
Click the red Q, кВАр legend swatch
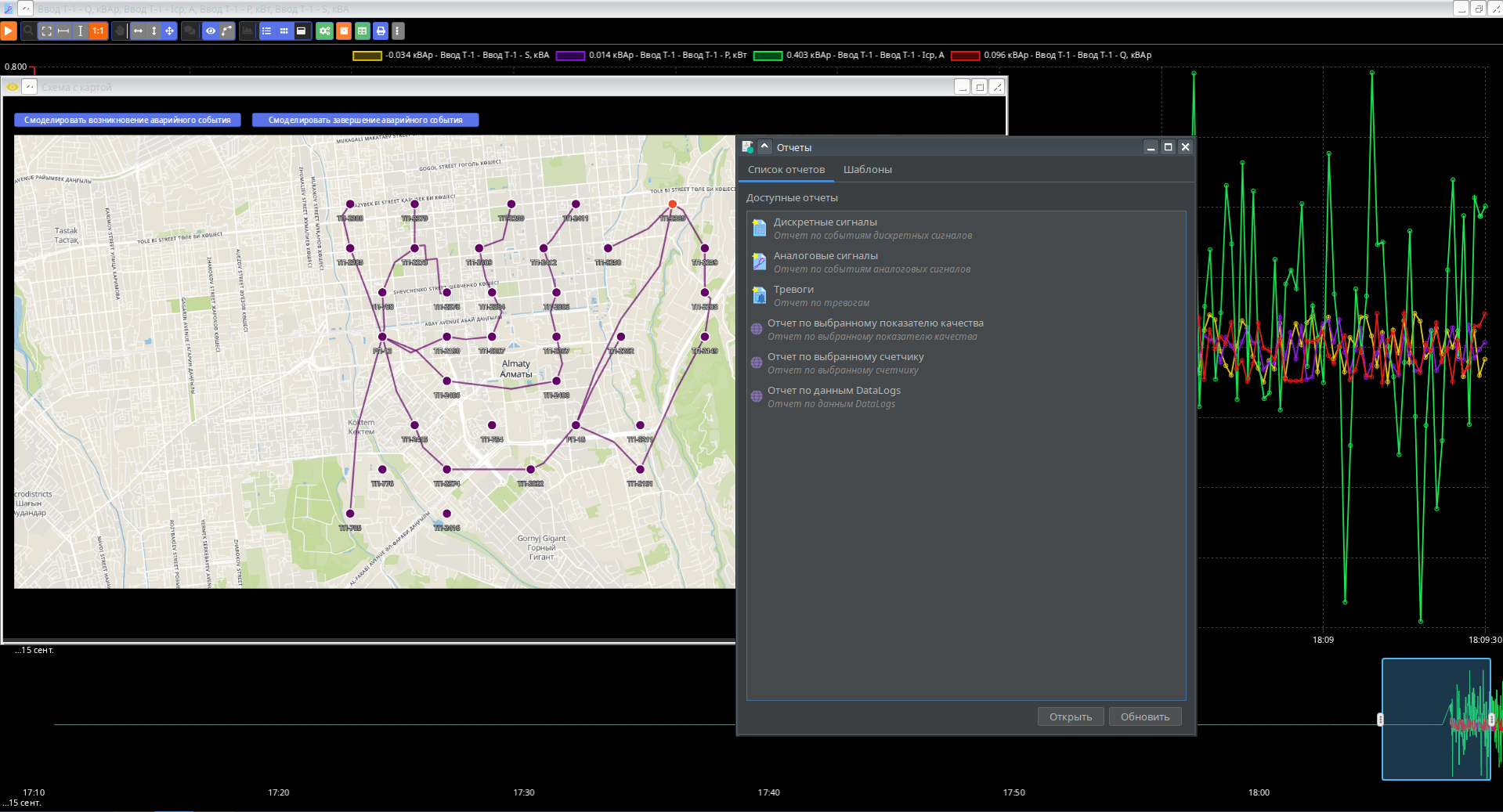click(966, 56)
